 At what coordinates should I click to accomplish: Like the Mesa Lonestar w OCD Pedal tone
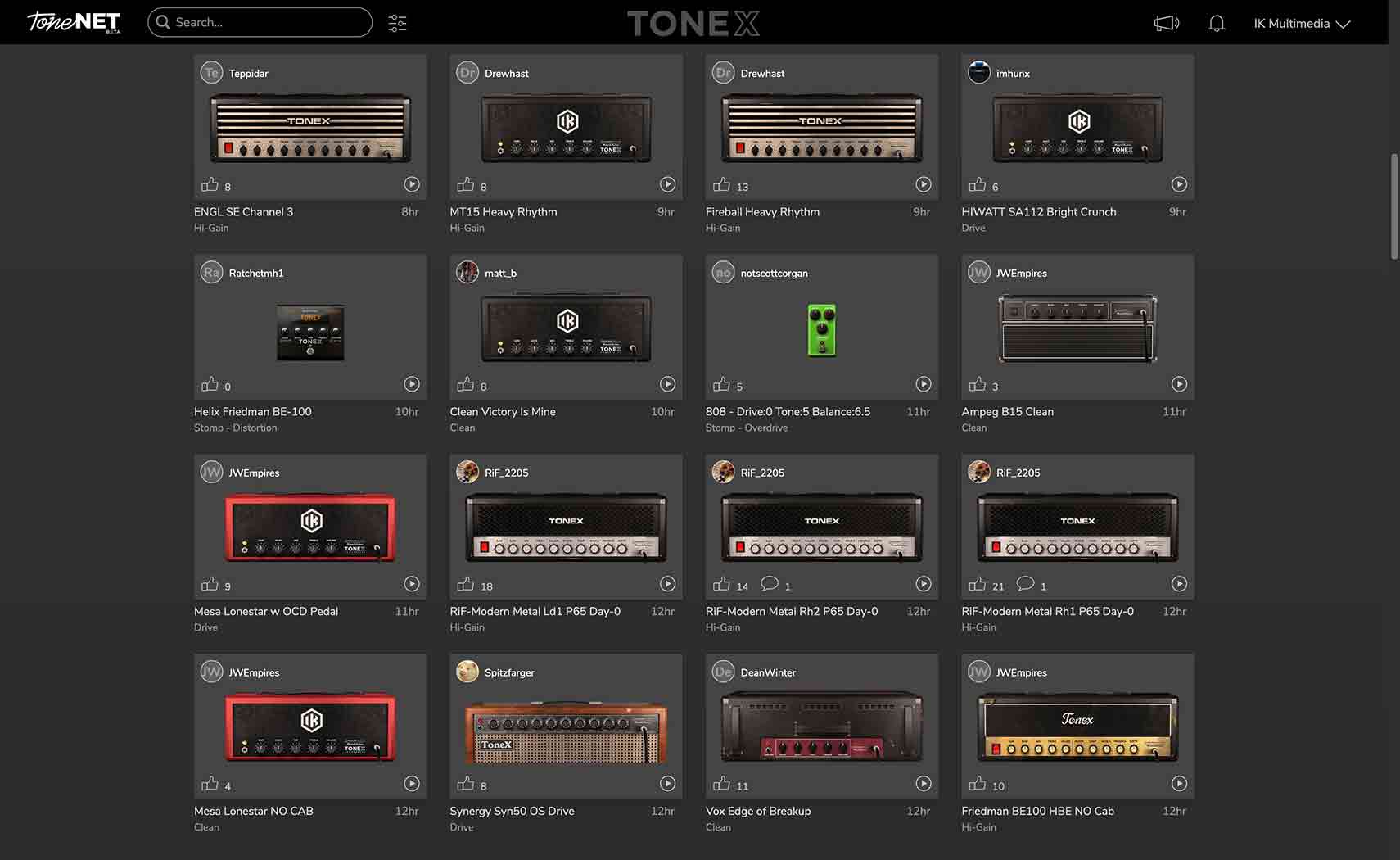pos(210,584)
